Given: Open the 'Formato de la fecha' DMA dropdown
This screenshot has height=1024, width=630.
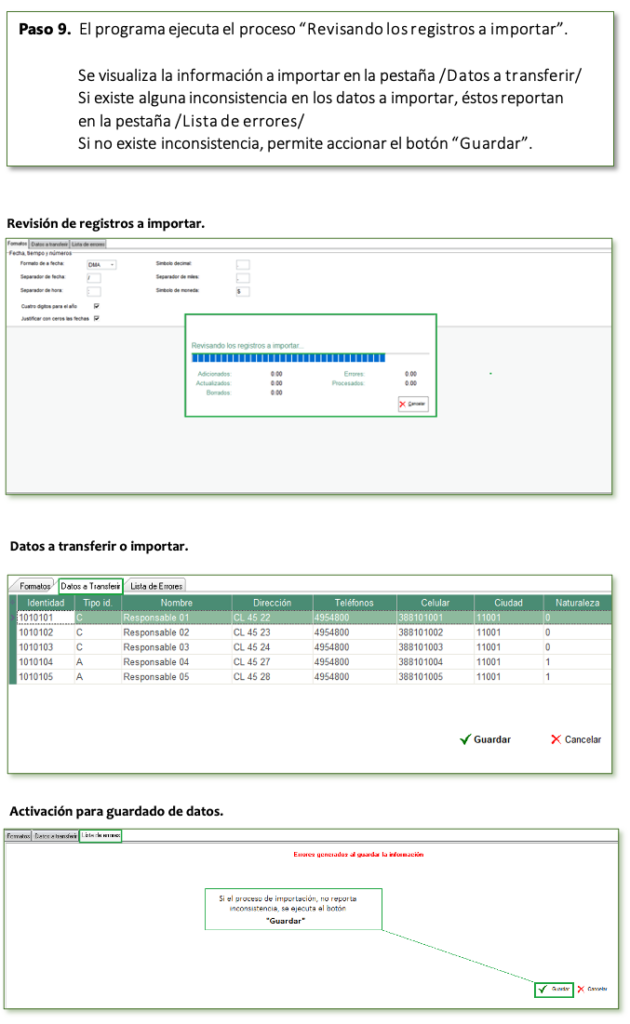Looking at the screenshot, I should point(101,265).
